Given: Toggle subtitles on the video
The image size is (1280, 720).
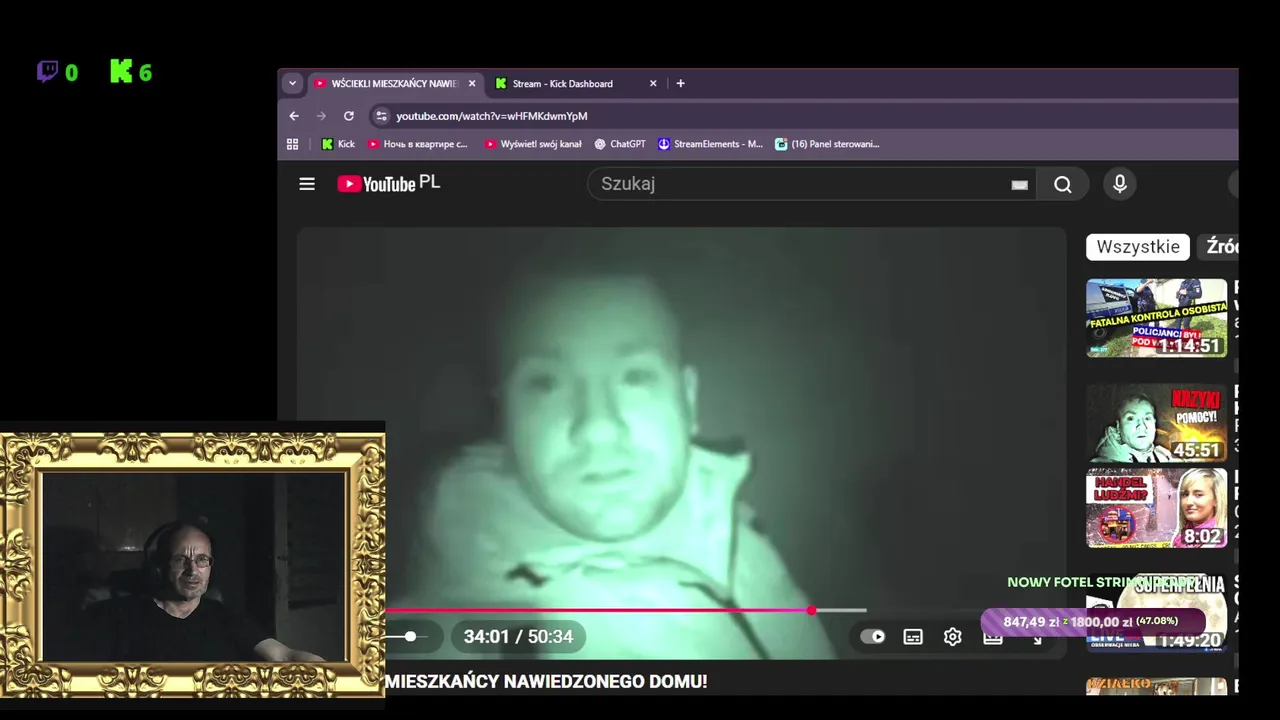Looking at the screenshot, I should [x=913, y=637].
